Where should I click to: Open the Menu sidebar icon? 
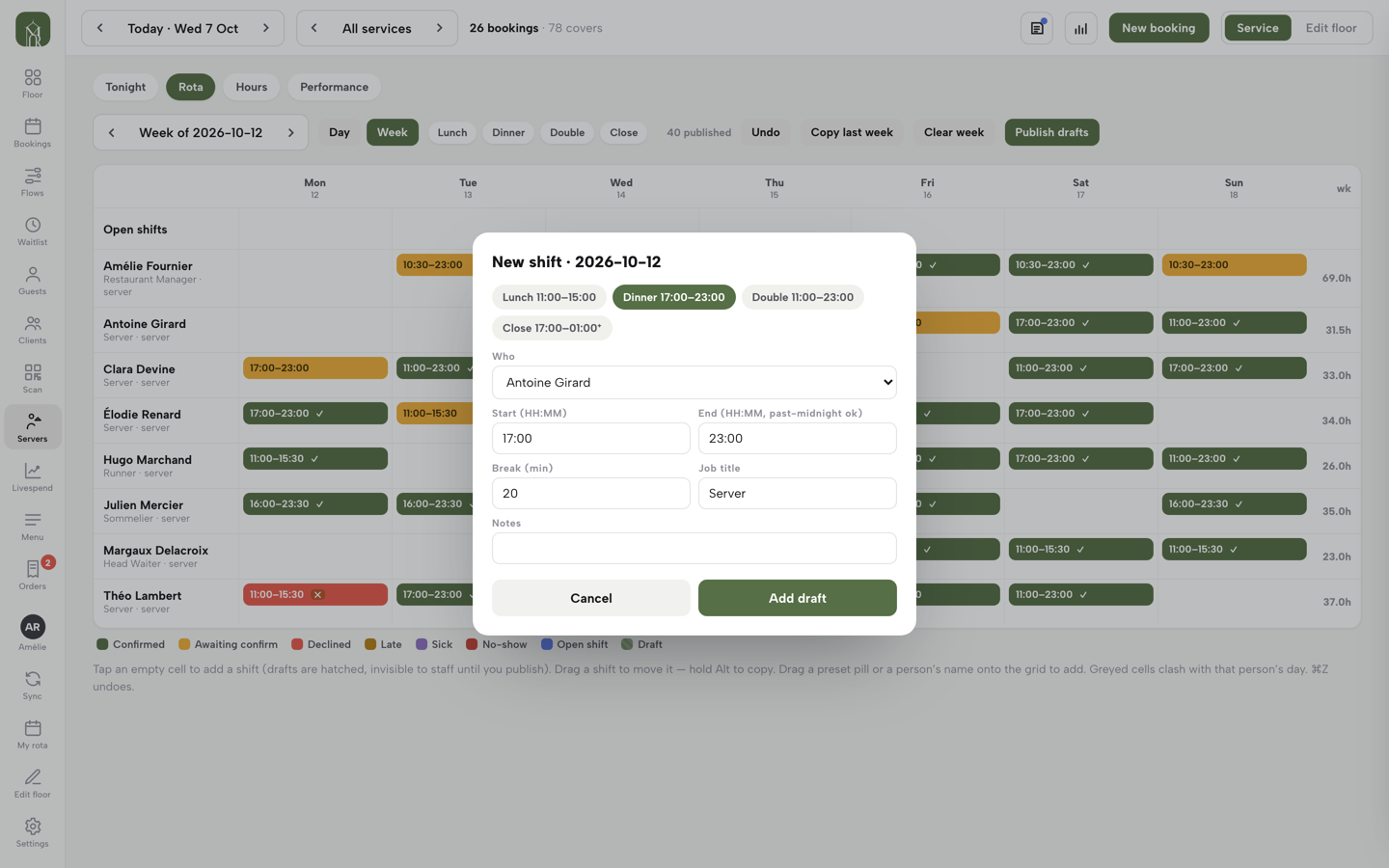(x=33, y=526)
